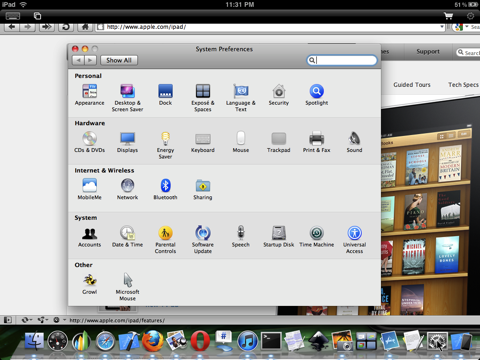
Task: Open the Sharing preferences
Action: coord(203,189)
